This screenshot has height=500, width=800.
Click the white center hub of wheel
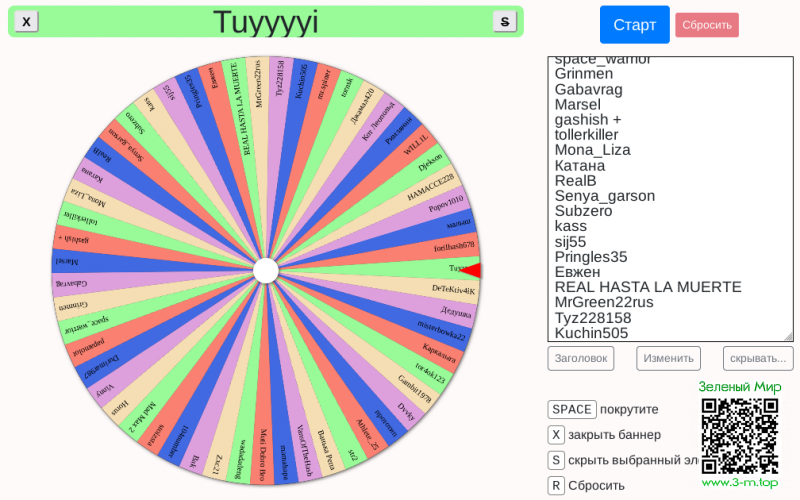(x=266, y=270)
